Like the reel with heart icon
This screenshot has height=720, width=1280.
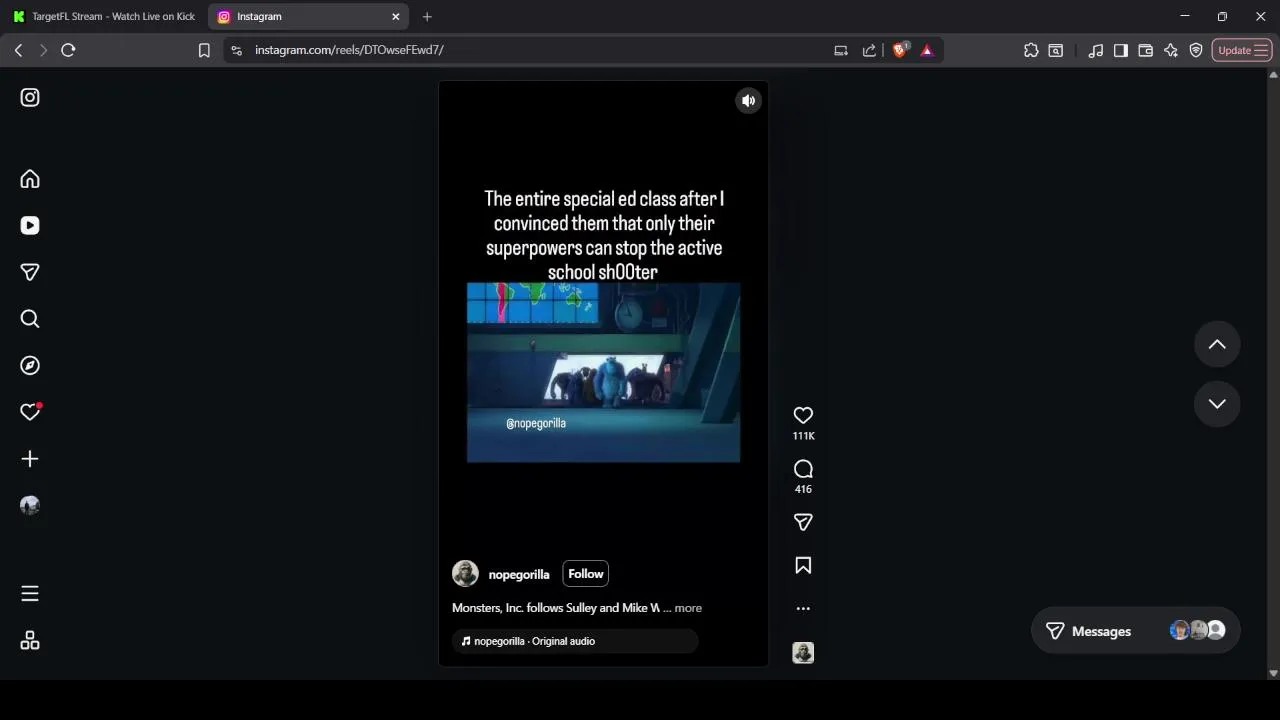803,415
